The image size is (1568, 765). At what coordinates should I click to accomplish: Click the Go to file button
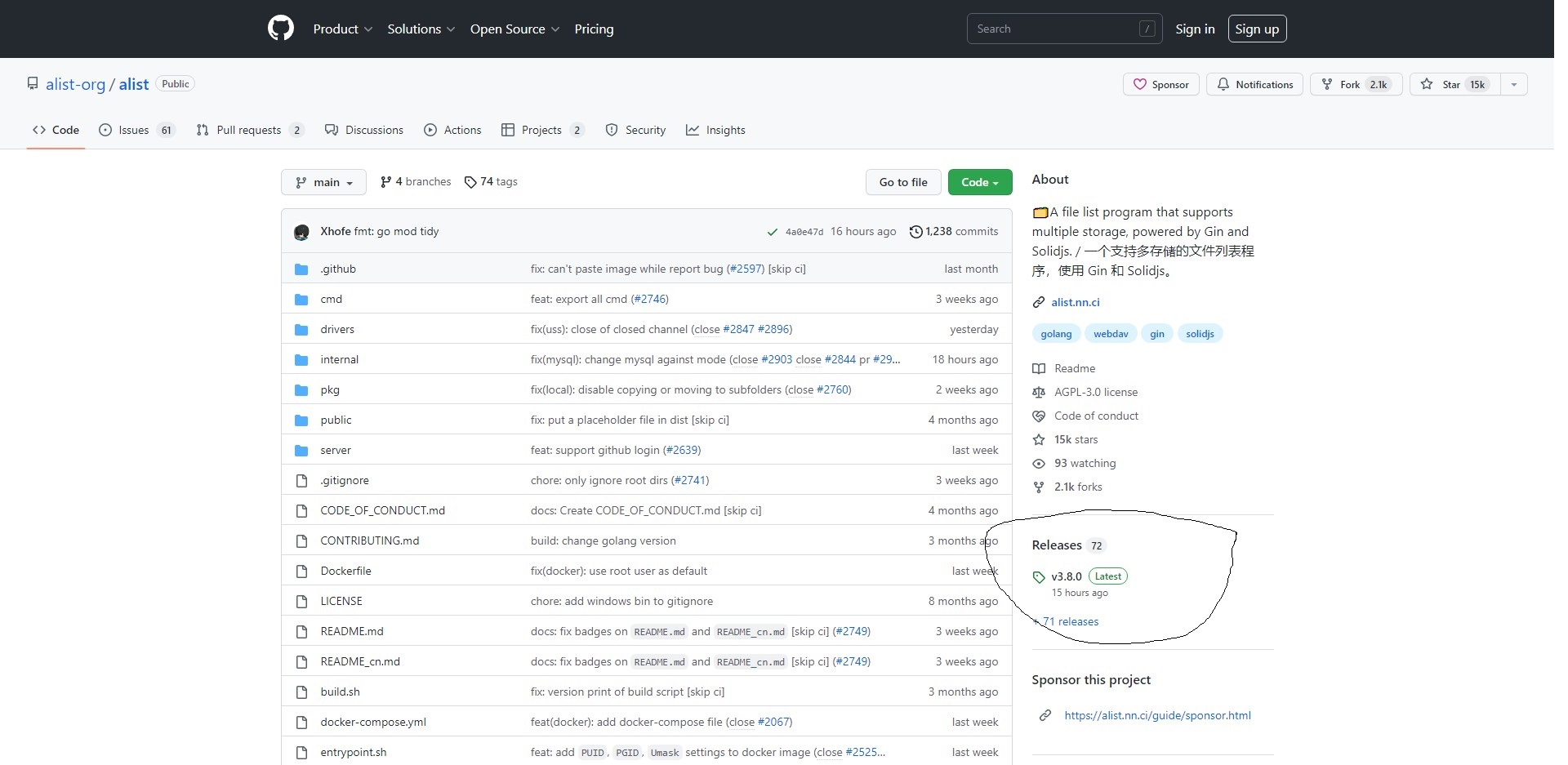pos(903,182)
